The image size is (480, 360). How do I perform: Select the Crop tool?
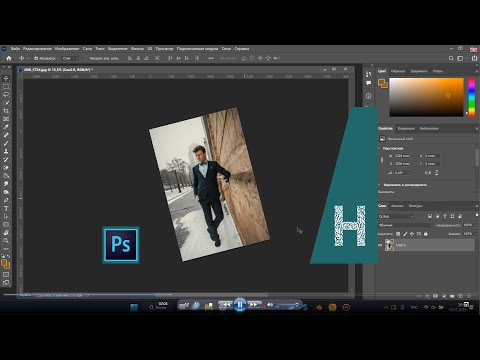tap(6, 111)
